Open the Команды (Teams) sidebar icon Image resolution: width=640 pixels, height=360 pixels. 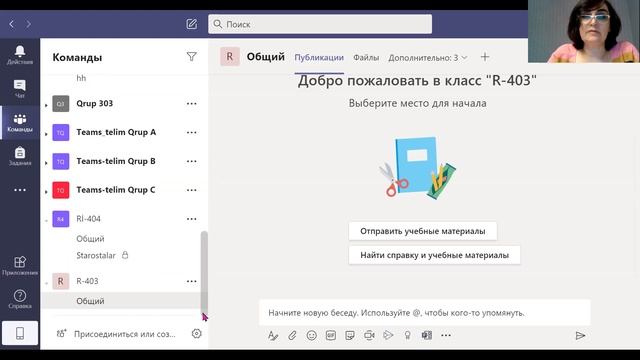coord(20,122)
